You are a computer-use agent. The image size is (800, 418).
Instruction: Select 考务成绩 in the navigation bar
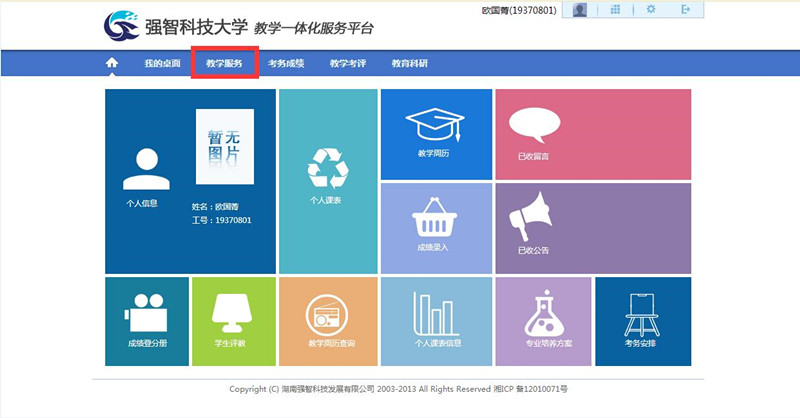(x=286, y=64)
